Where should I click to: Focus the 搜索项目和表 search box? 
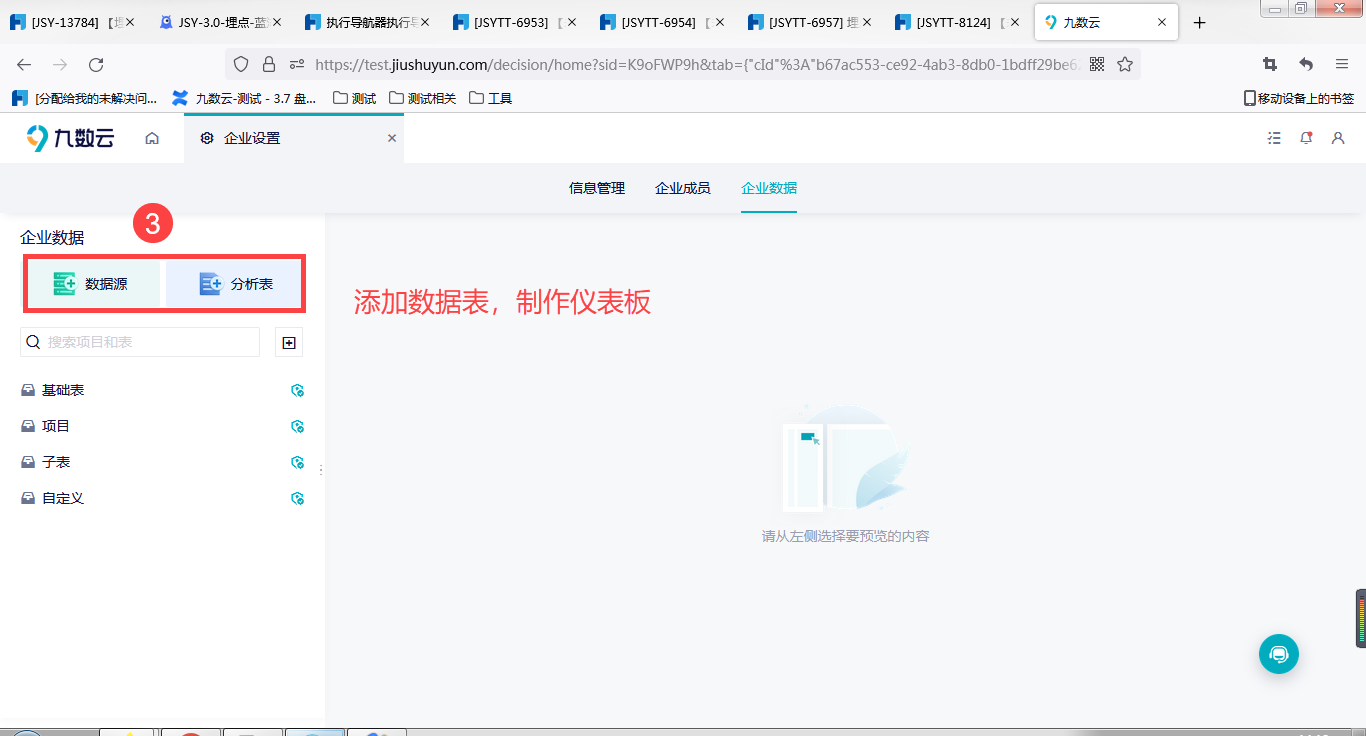pyautogui.click(x=140, y=342)
